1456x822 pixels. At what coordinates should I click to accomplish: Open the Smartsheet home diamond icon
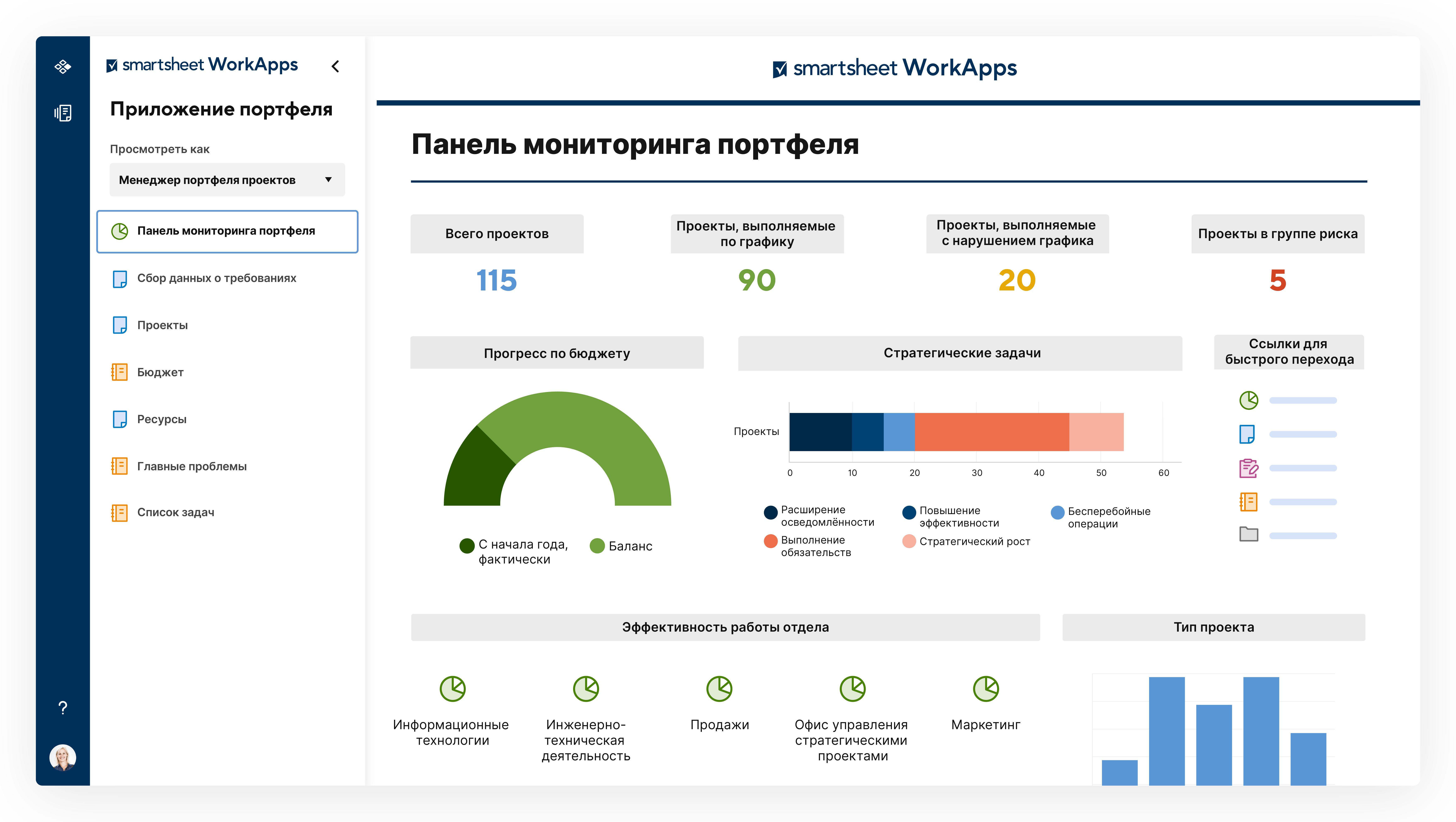coord(63,67)
